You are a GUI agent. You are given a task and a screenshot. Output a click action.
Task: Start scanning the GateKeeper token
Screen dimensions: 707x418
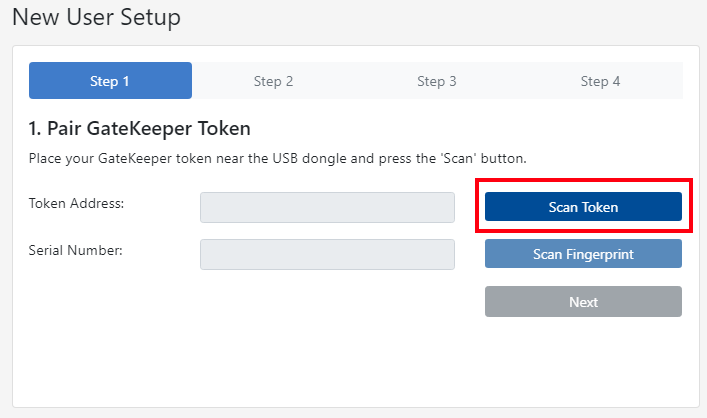point(583,207)
